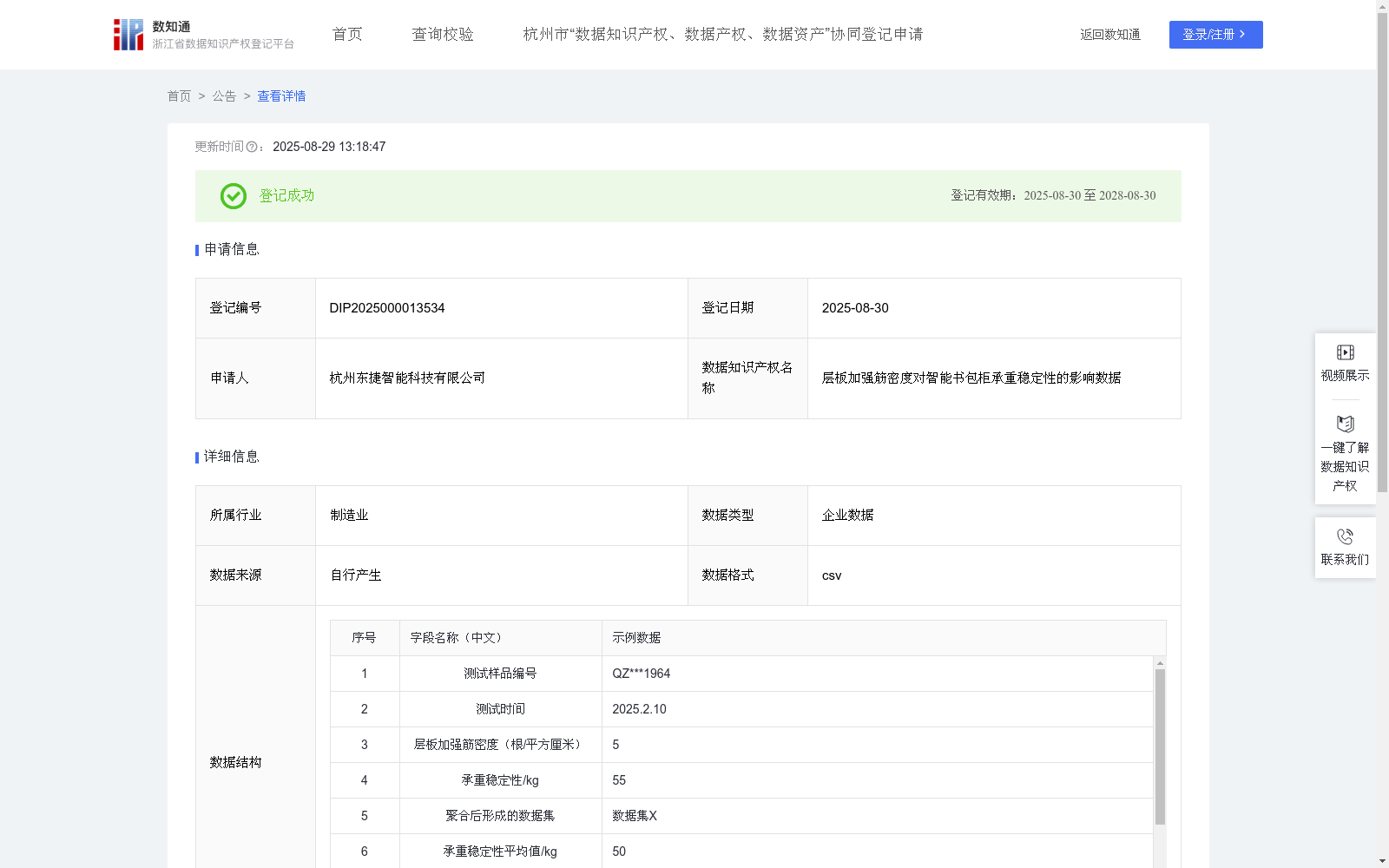Click 承重稳定性/kg field name
The height and width of the screenshot is (868, 1389).
500,780
